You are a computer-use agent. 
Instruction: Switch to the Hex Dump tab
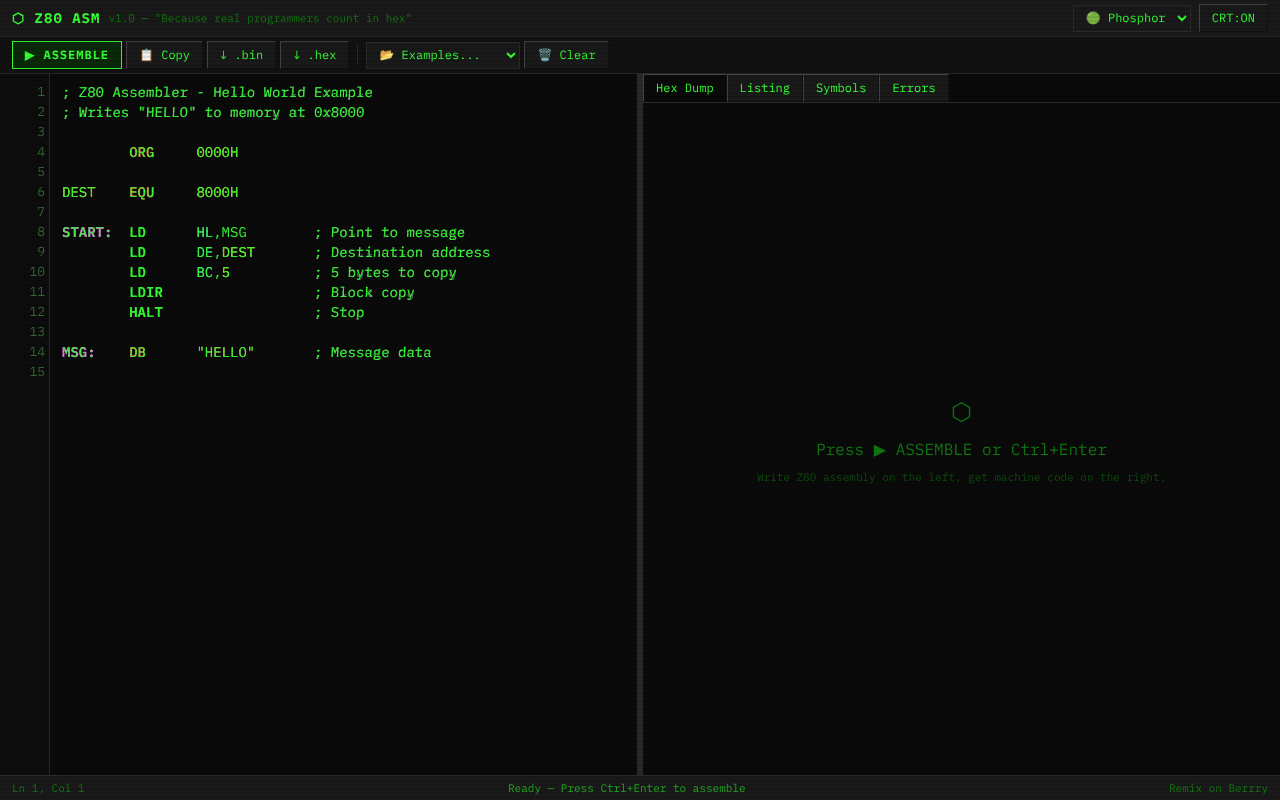point(685,88)
